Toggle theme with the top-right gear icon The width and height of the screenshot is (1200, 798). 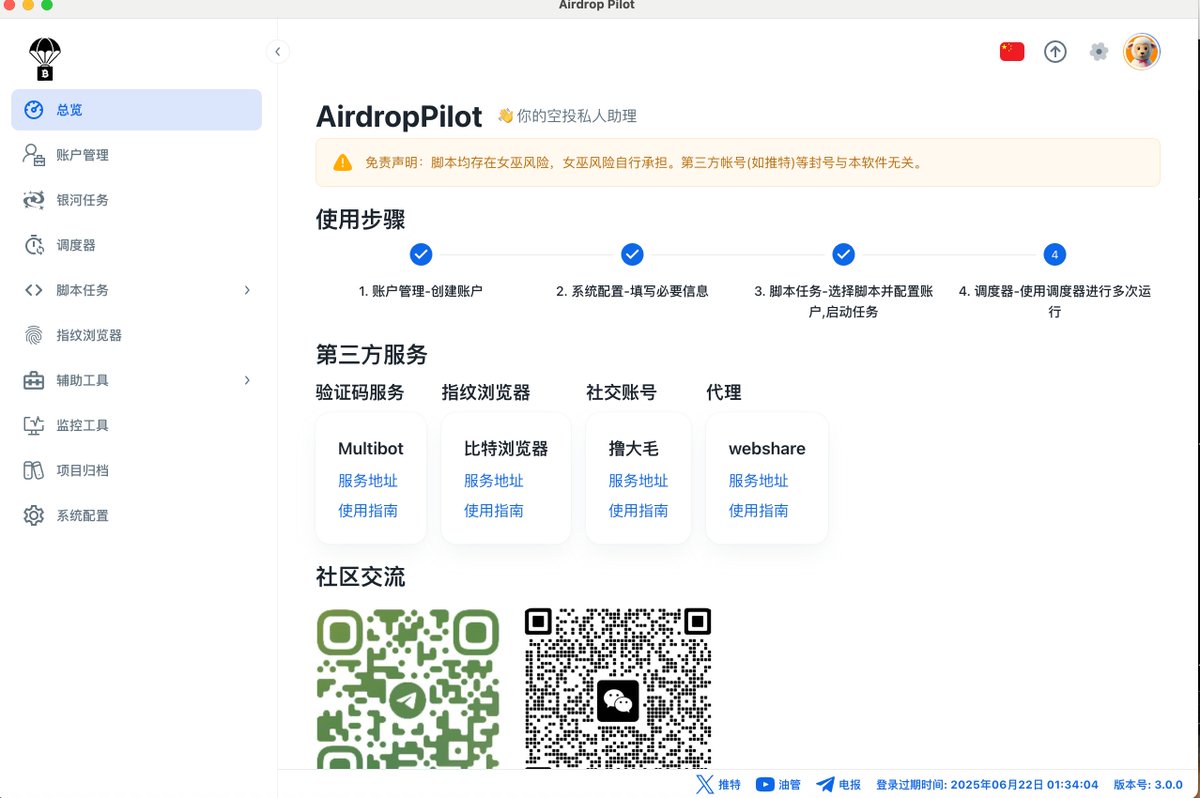click(1099, 52)
